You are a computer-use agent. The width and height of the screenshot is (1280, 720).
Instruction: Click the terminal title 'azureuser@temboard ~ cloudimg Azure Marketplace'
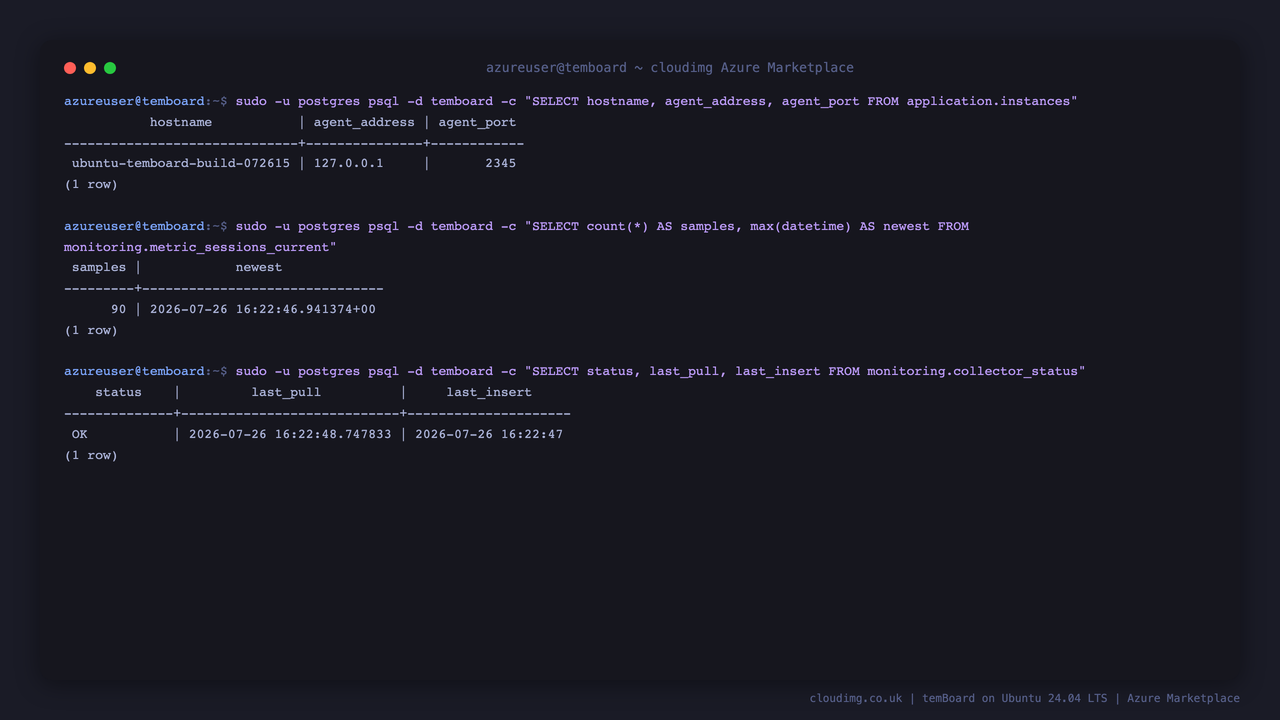tap(670, 68)
